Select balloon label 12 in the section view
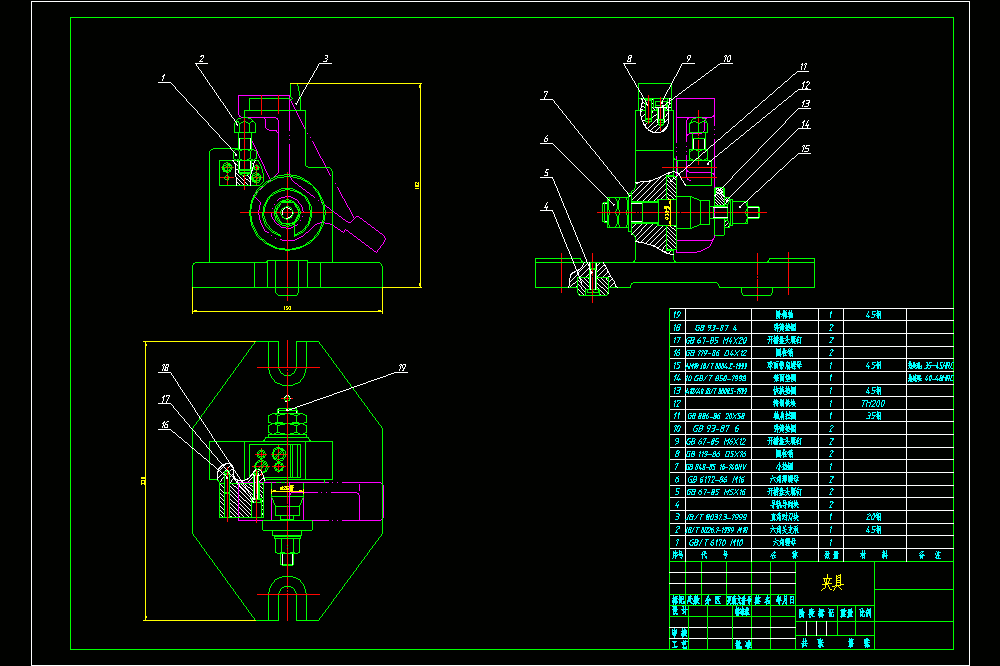Image resolution: width=1000 pixels, height=666 pixels. (x=805, y=85)
